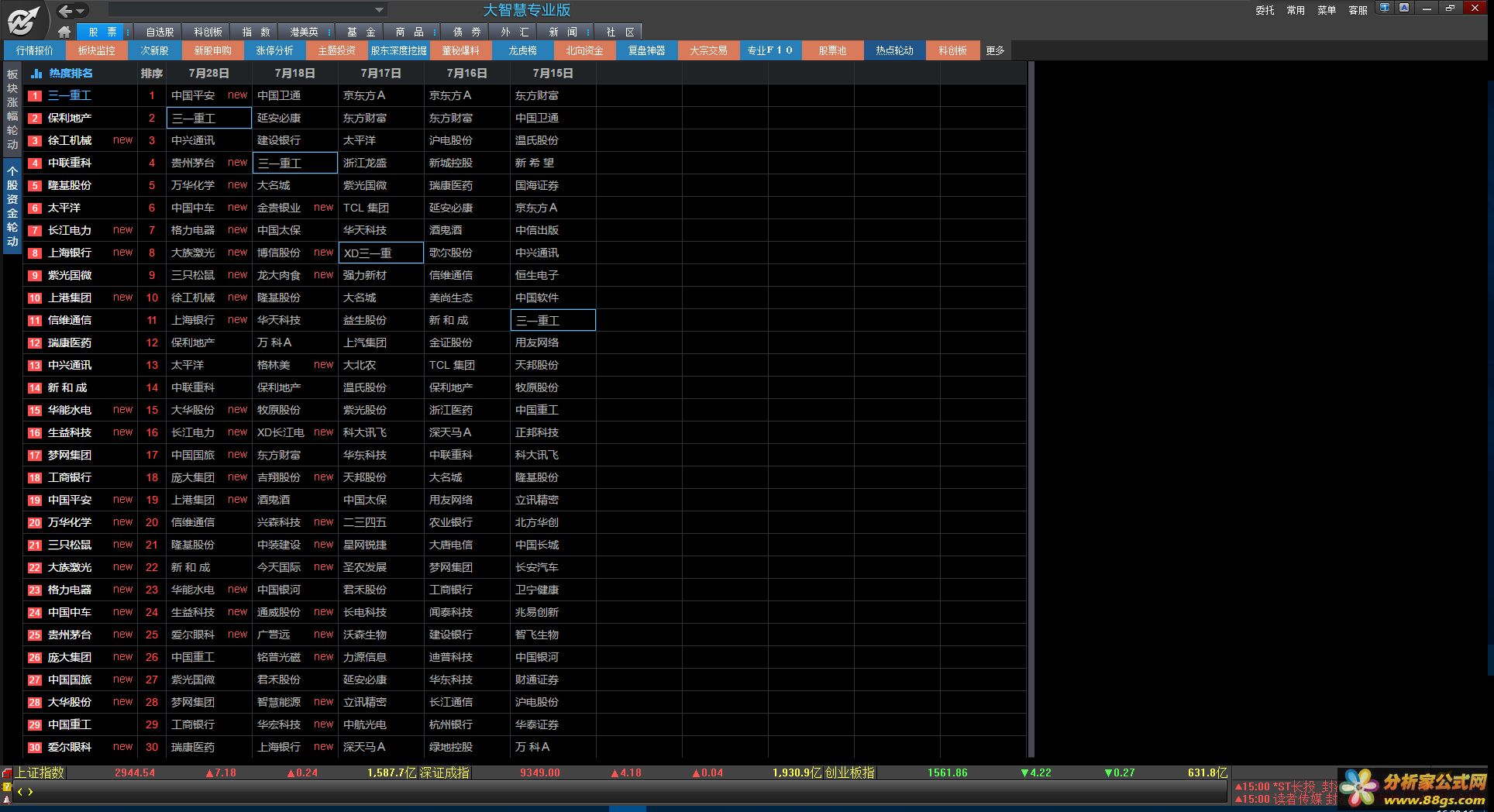The height and width of the screenshot is (812, 1494).
Task: Click rank badge 30 beside 爱尔眼科
Action: [35, 748]
